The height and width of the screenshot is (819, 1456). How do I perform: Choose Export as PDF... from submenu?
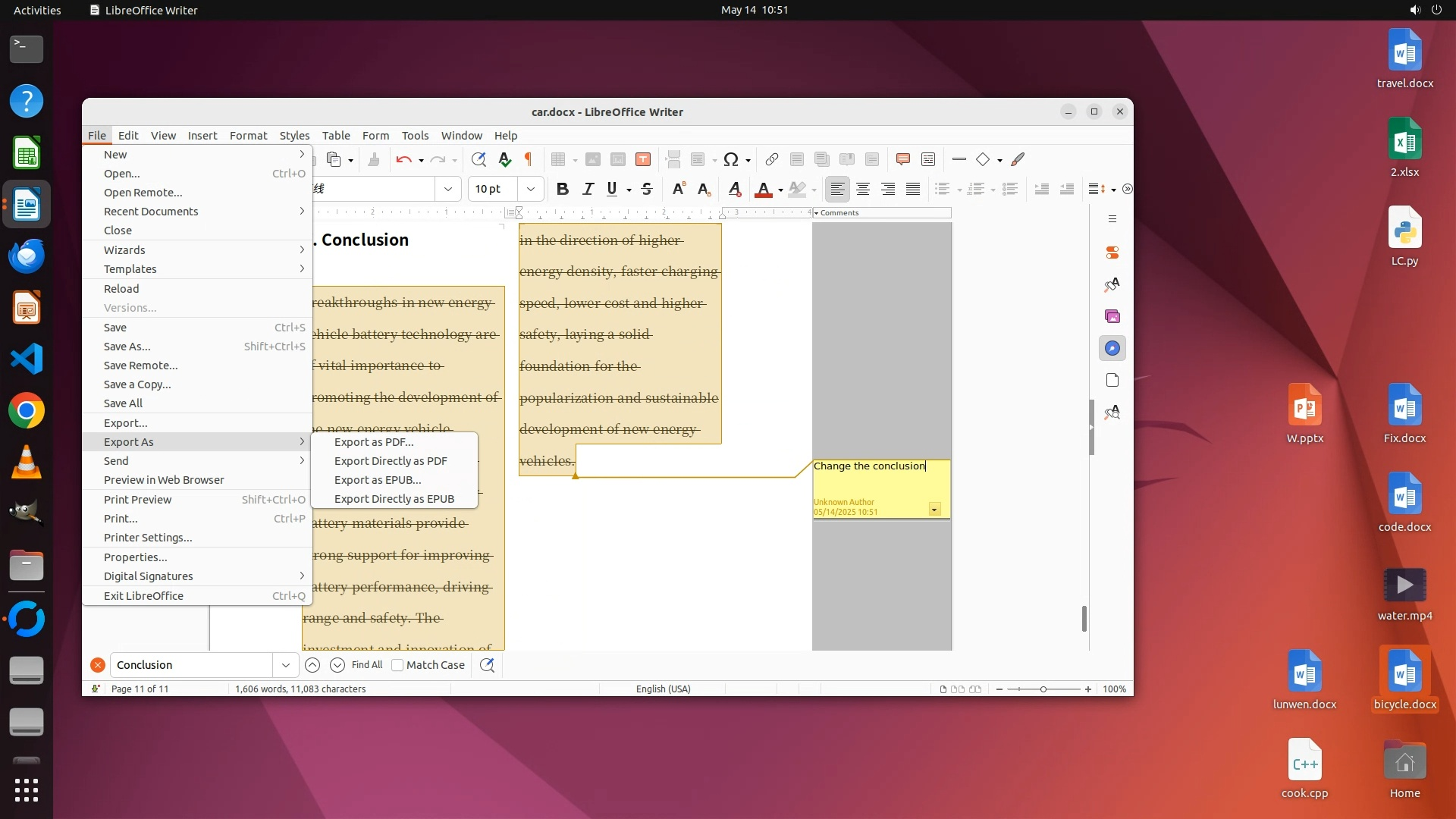click(374, 442)
